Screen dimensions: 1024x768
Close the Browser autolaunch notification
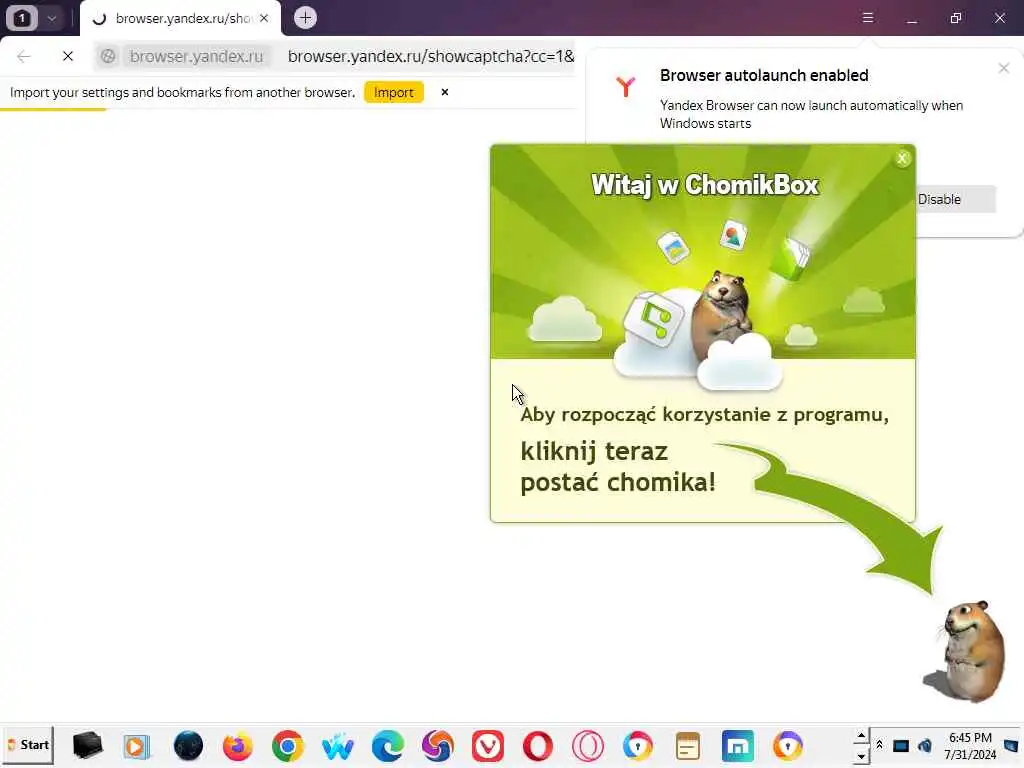tap(1004, 68)
